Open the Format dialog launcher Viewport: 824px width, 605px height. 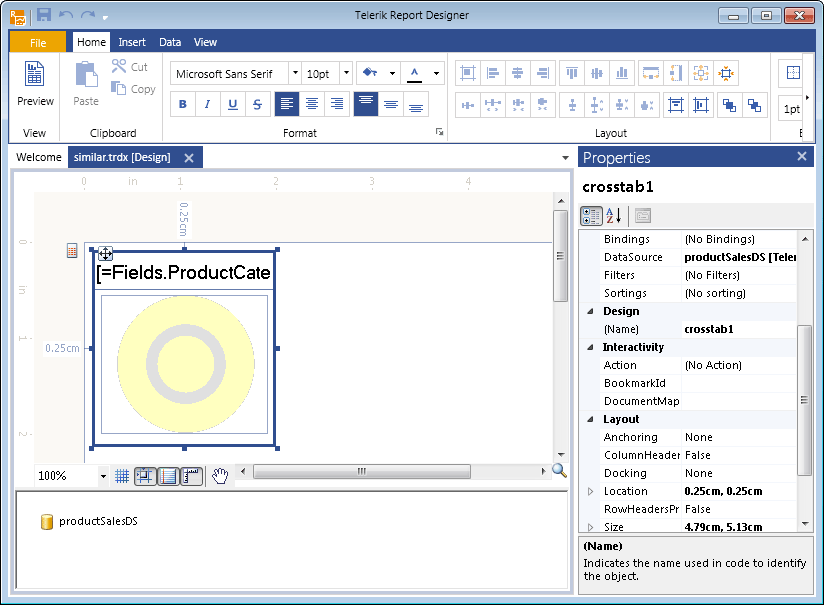click(439, 132)
